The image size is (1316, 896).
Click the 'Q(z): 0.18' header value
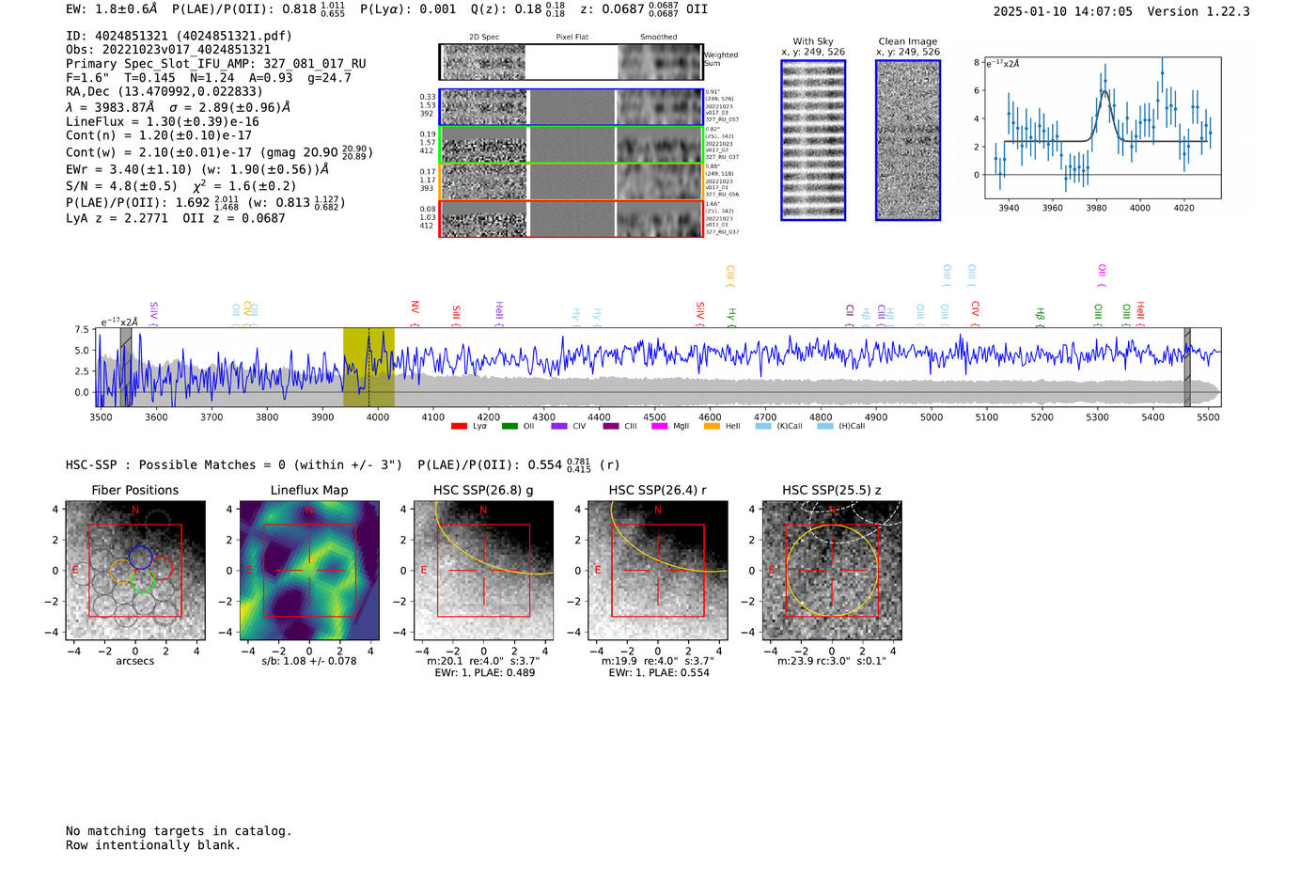coord(518,9)
